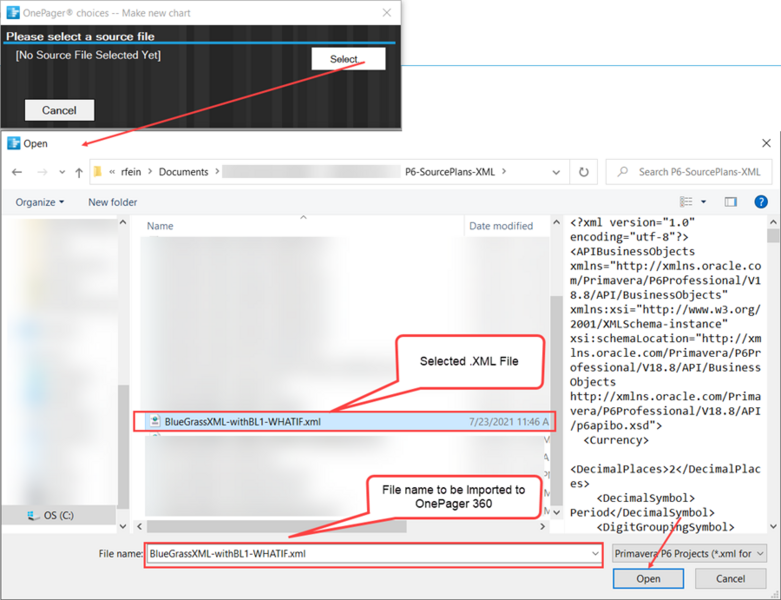Image resolution: width=781 pixels, height=600 pixels.
Task: Click the OnePager title bar icon
Action: [13, 12]
